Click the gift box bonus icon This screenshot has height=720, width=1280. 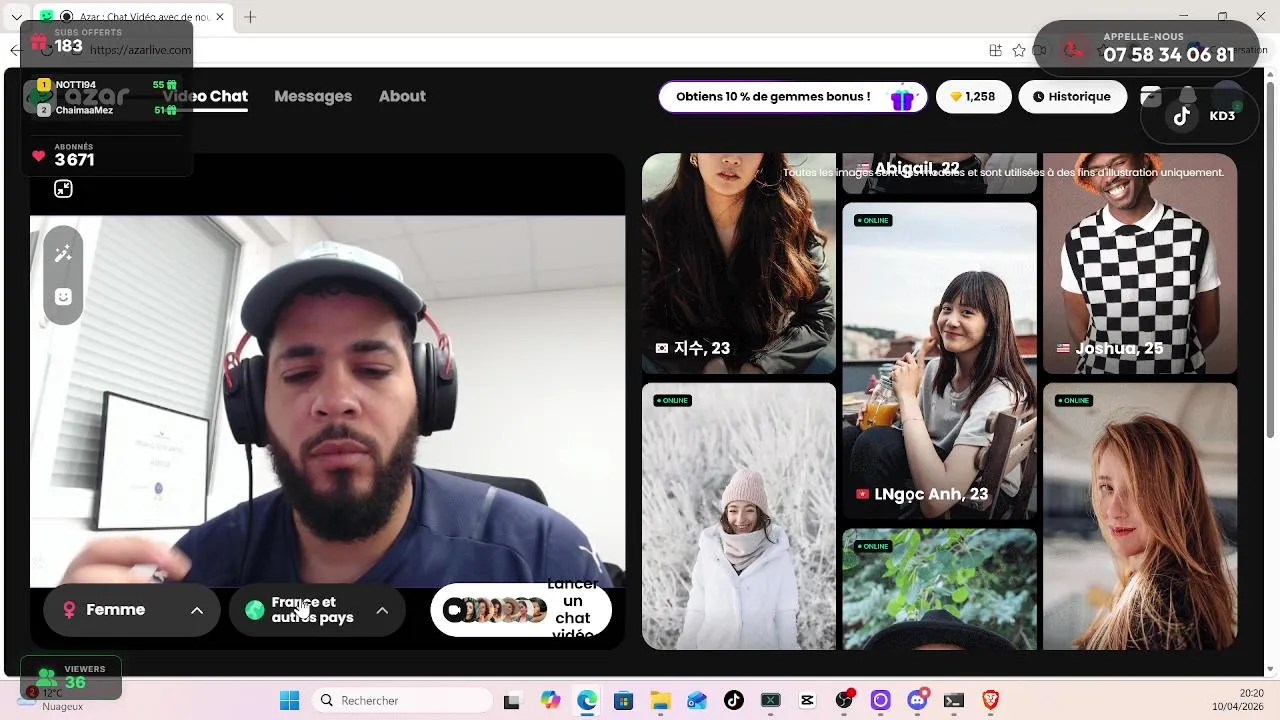902,98
